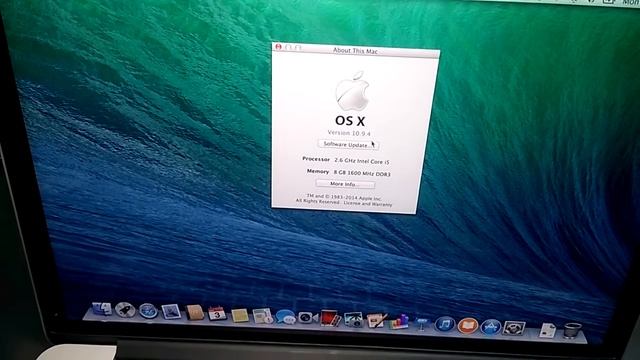Close the About This Mac window
This screenshot has width=640, height=360.
pos(278,47)
